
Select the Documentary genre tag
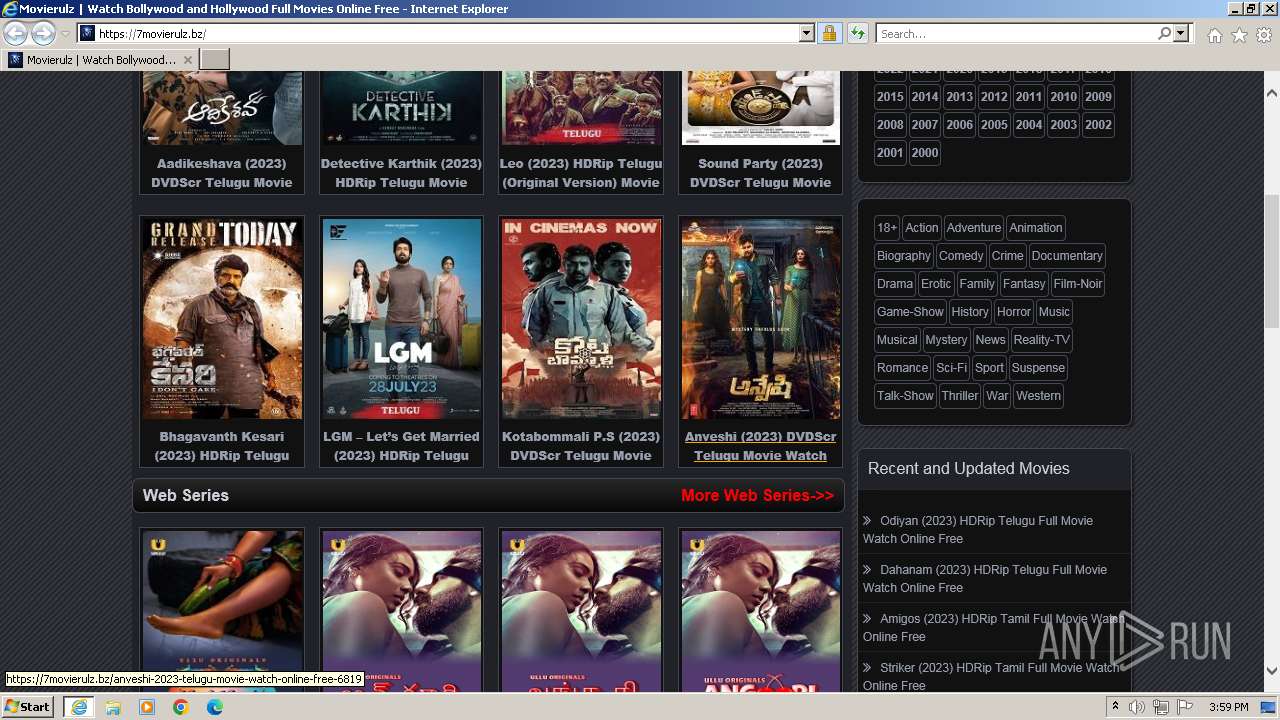1067,256
